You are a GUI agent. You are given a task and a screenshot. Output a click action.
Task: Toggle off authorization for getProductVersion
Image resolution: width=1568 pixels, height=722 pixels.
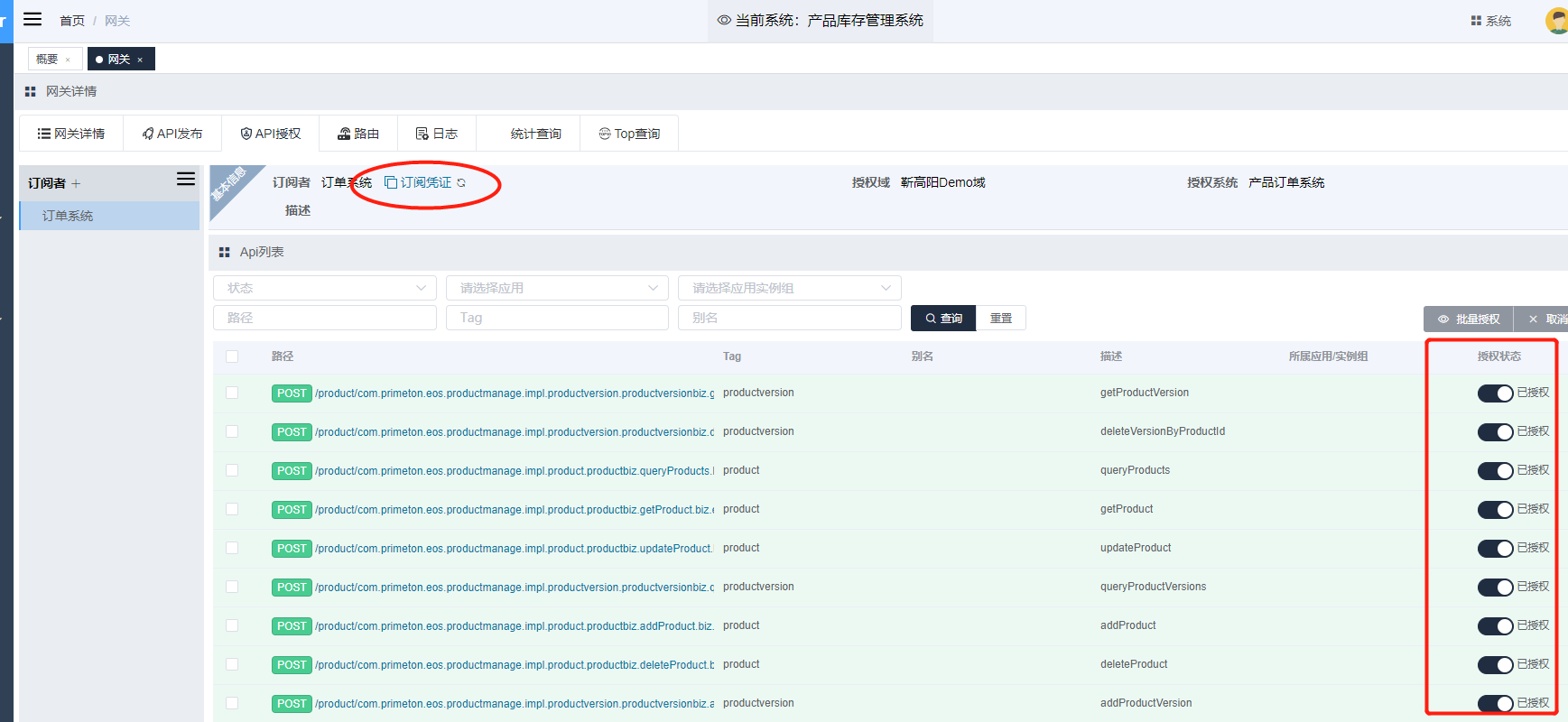coord(1495,393)
